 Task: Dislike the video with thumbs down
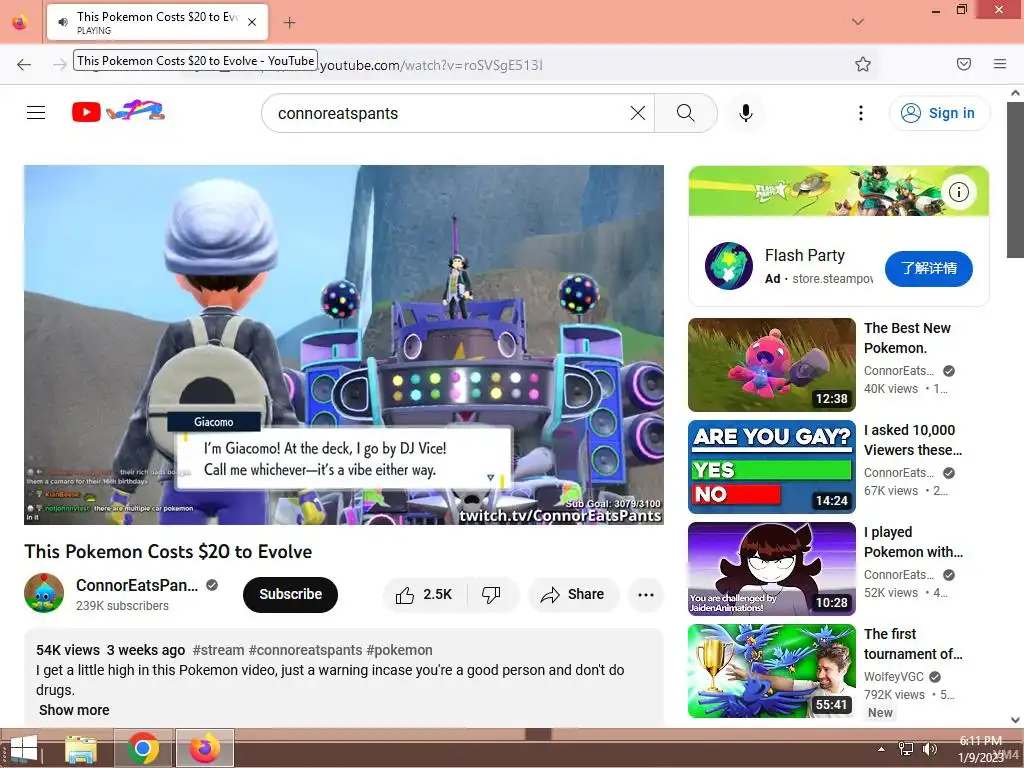(x=492, y=594)
